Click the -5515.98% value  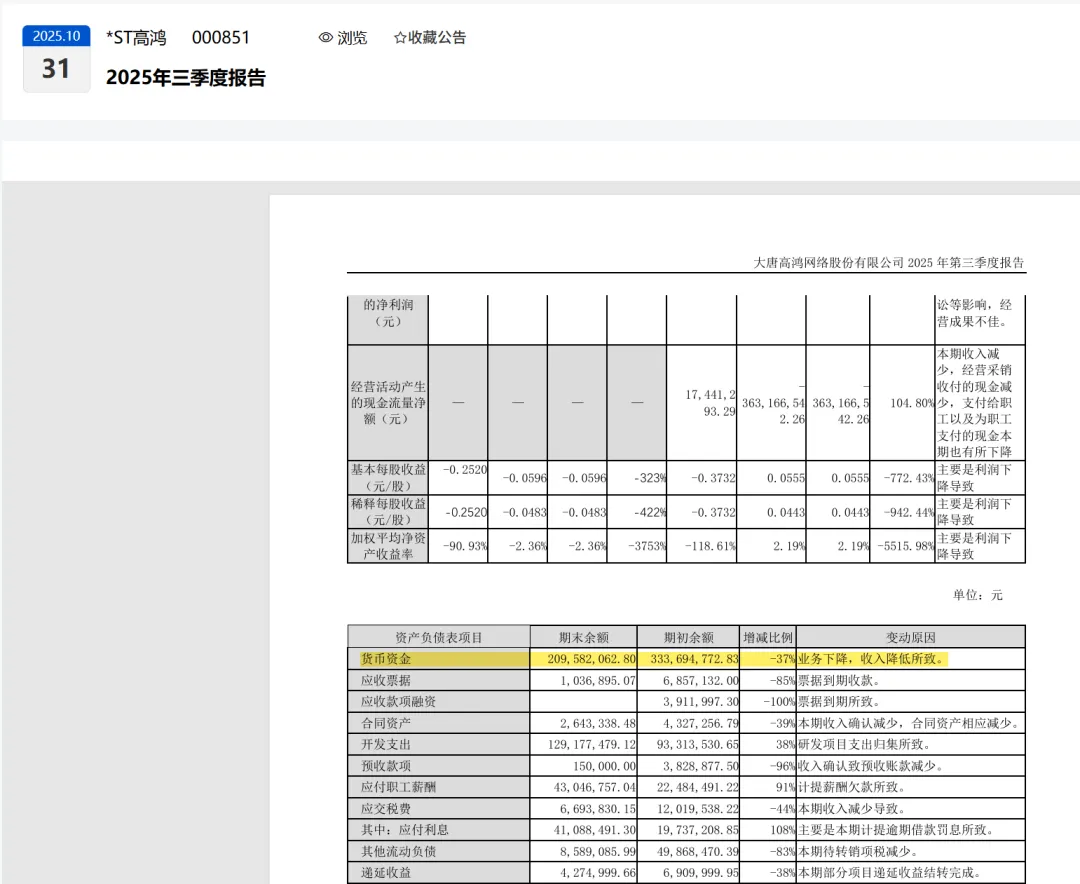coord(906,546)
